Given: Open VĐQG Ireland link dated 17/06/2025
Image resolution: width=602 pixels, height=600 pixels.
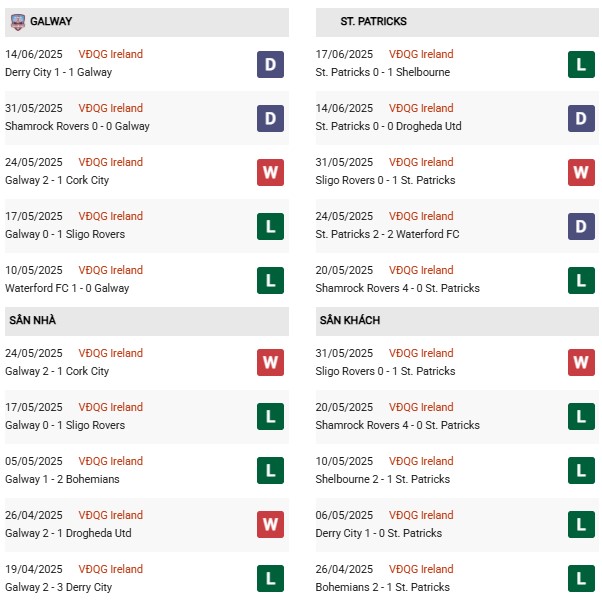Looking at the screenshot, I should [x=421, y=54].
